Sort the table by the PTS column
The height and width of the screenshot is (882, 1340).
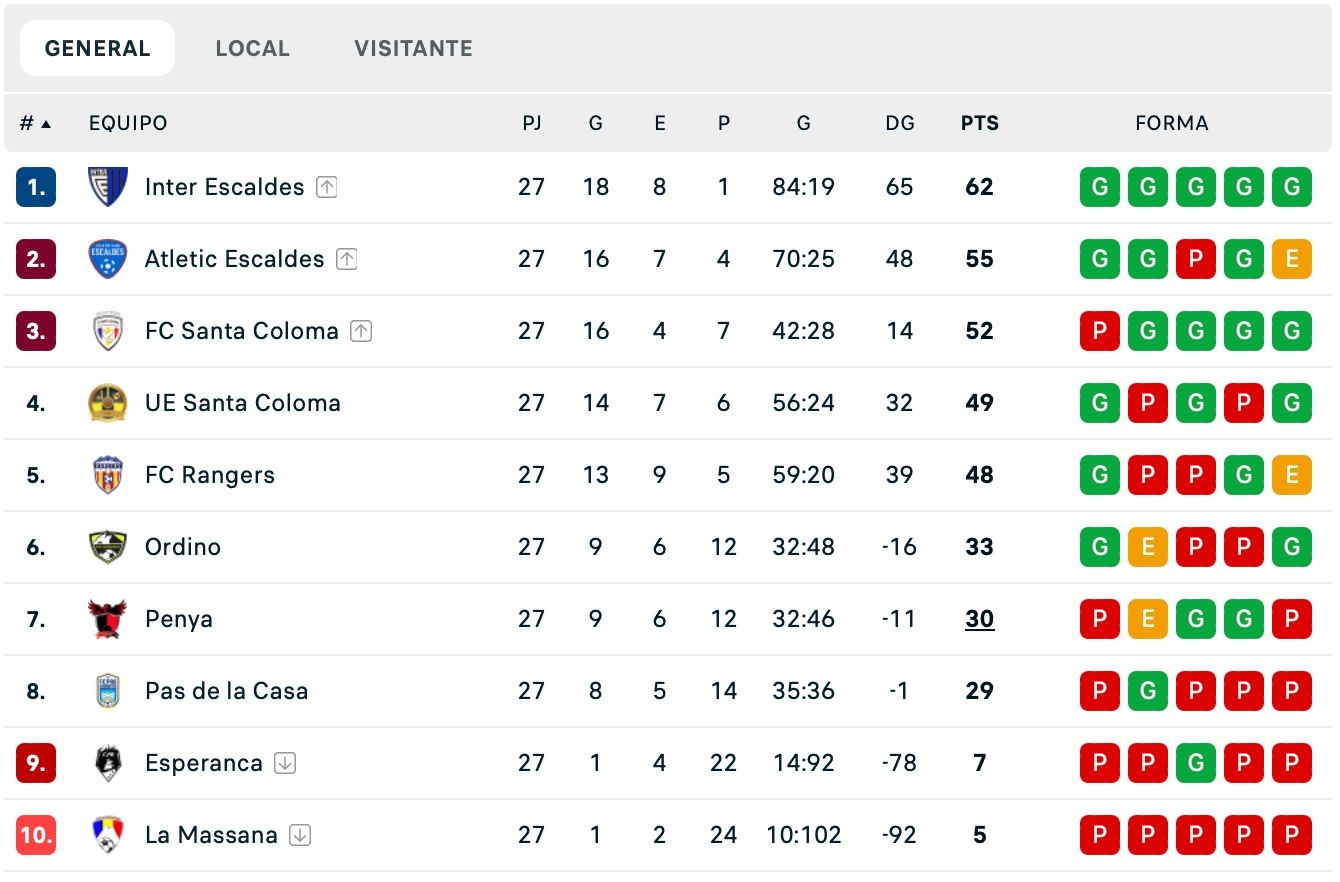[x=979, y=123]
